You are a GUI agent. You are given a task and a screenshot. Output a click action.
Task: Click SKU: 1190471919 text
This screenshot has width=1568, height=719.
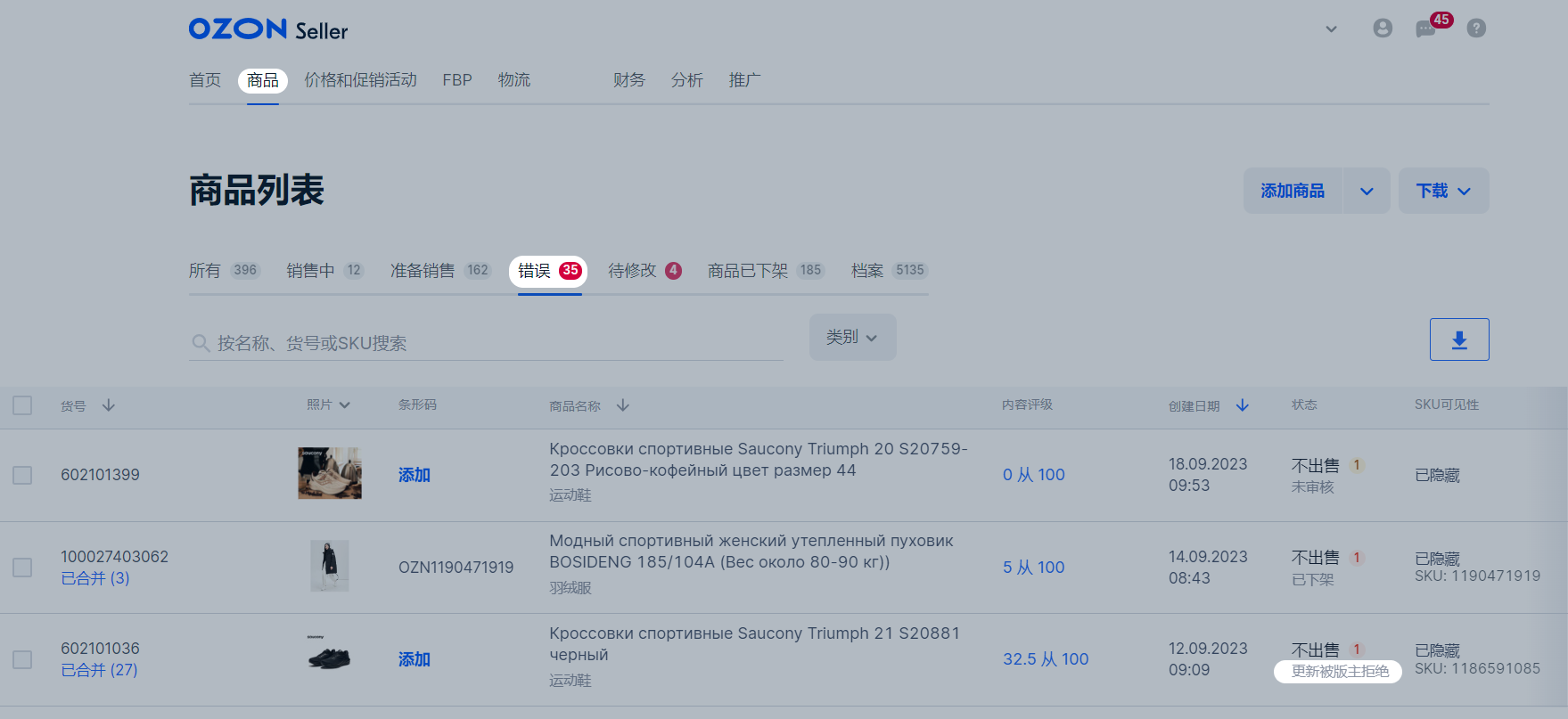point(1478,576)
